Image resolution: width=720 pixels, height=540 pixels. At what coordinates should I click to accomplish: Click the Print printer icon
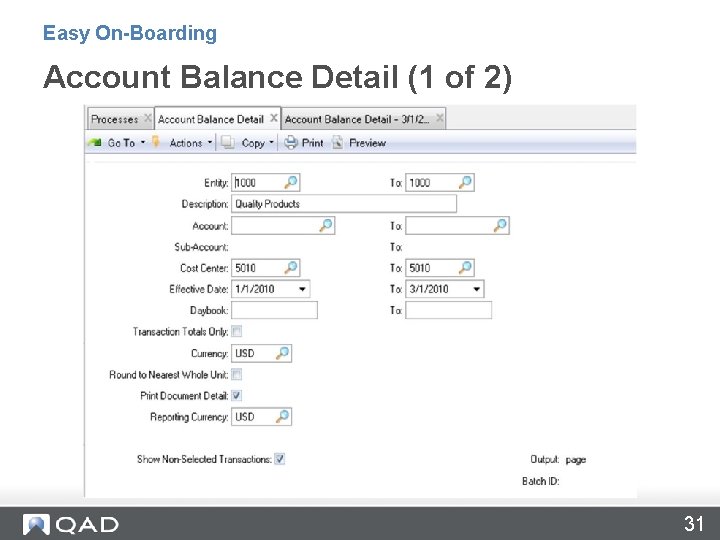(x=291, y=143)
